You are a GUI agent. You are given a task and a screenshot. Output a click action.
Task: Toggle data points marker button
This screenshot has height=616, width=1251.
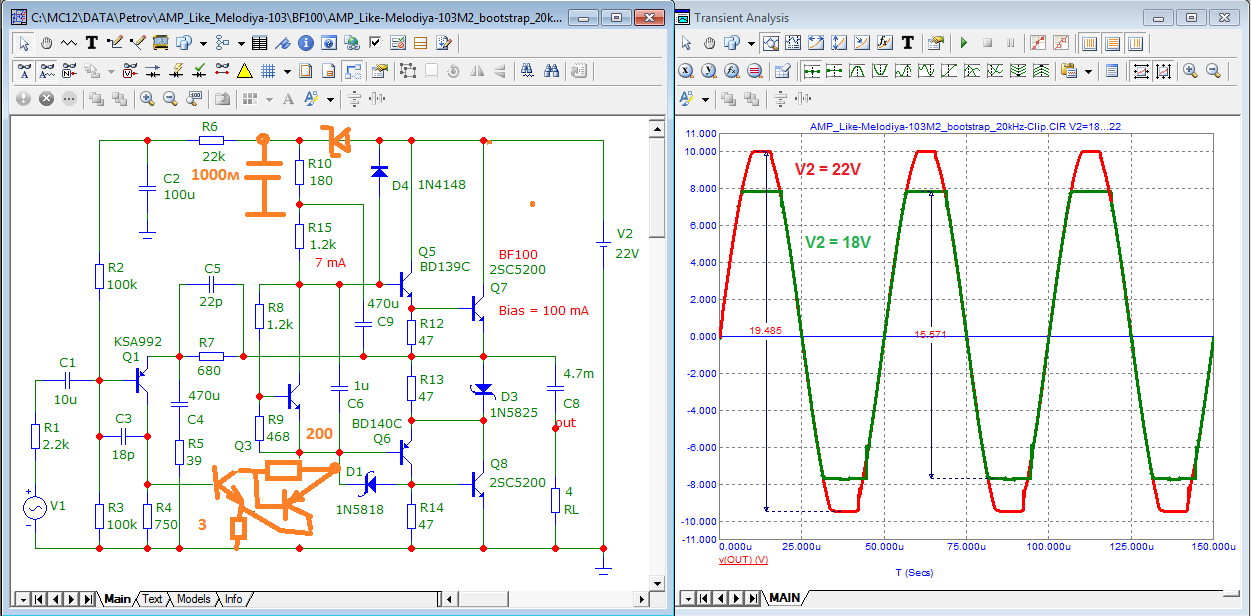(1037, 43)
